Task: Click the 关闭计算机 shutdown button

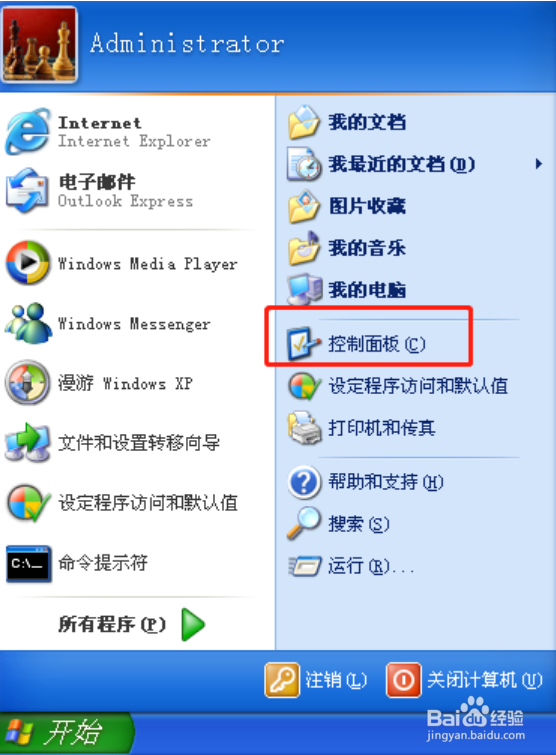Action: pos(465,680)
